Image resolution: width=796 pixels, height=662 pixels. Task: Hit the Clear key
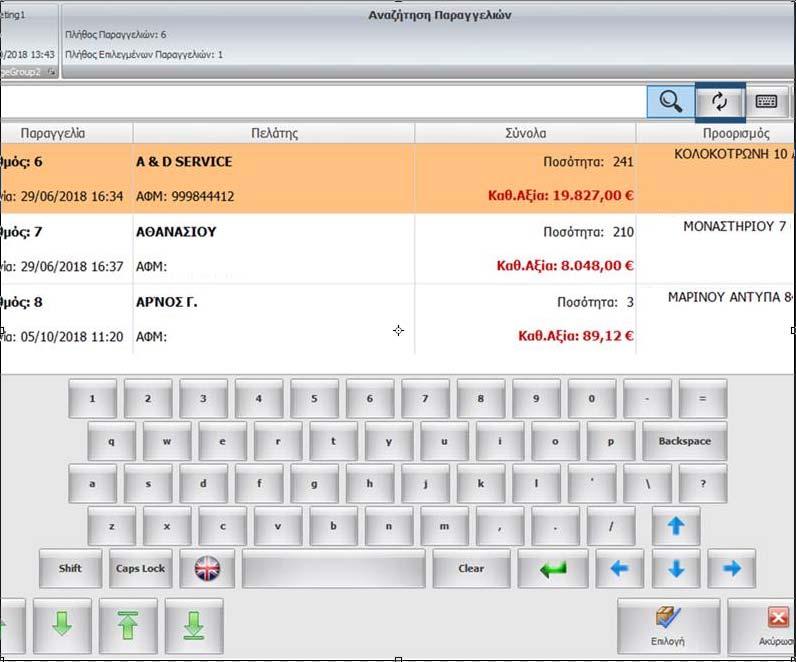point(471,568)
